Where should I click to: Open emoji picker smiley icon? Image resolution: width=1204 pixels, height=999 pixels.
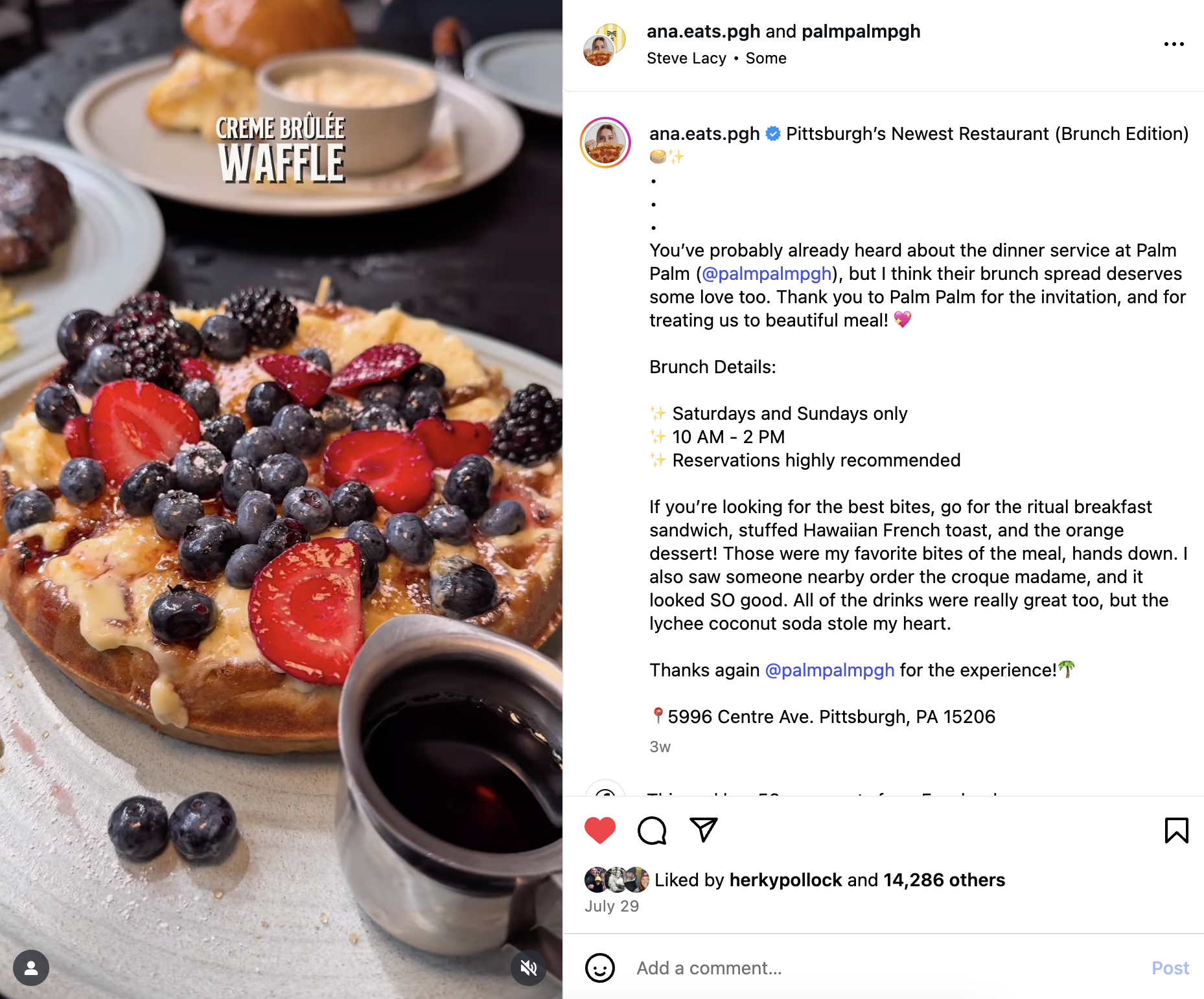click(599, 968)
